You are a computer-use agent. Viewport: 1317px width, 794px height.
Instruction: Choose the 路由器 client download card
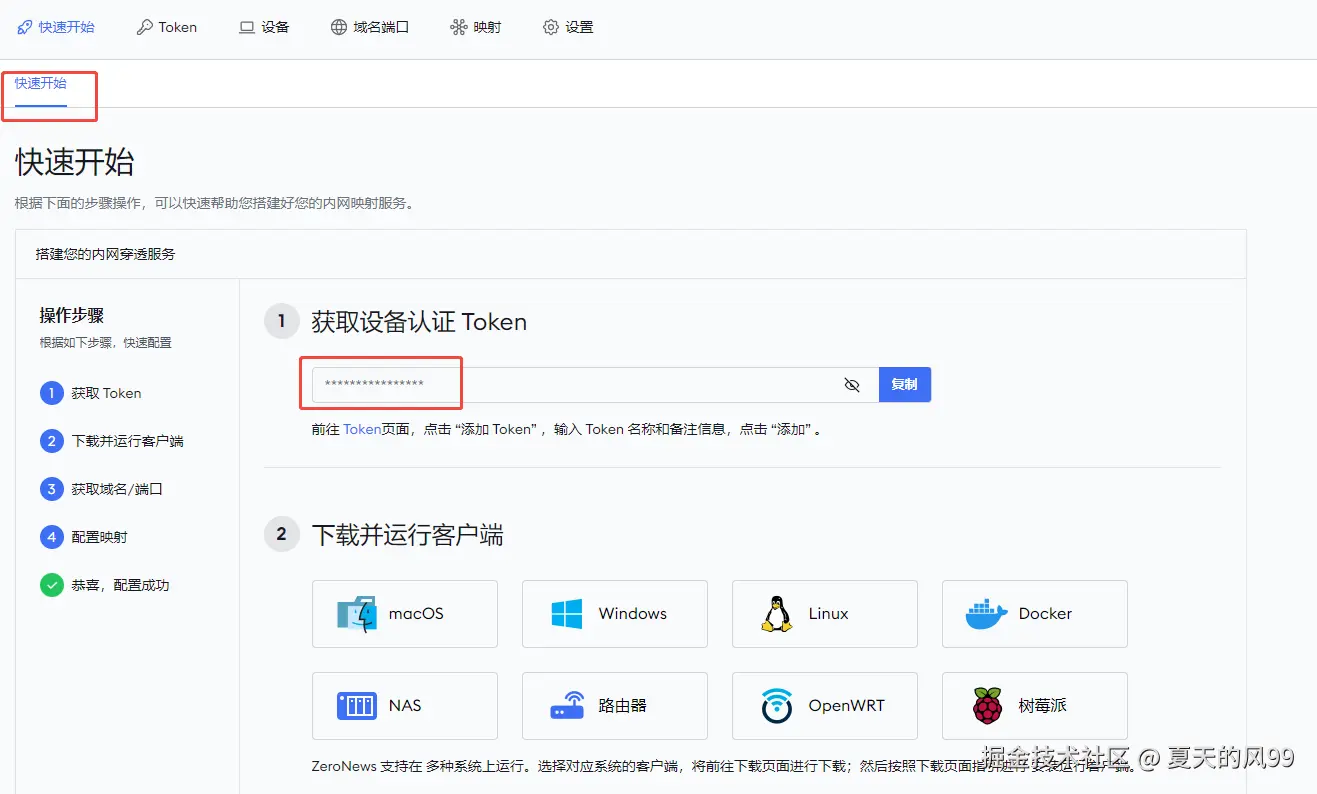click(x=615, y=706)
